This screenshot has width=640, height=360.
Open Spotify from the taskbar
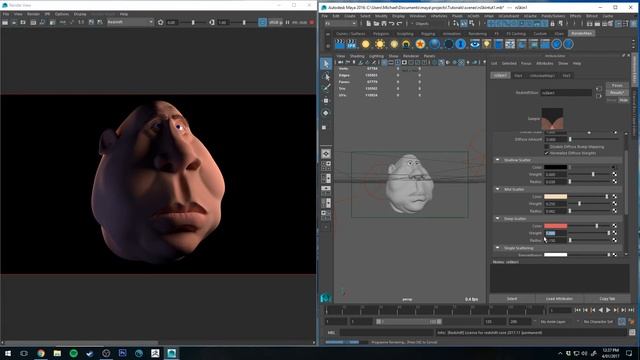(73, 353)
